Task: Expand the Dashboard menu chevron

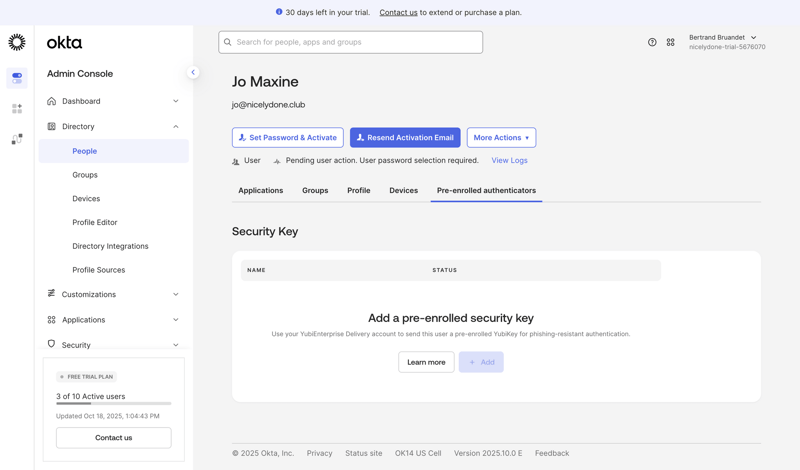Action: click(176, 101)
